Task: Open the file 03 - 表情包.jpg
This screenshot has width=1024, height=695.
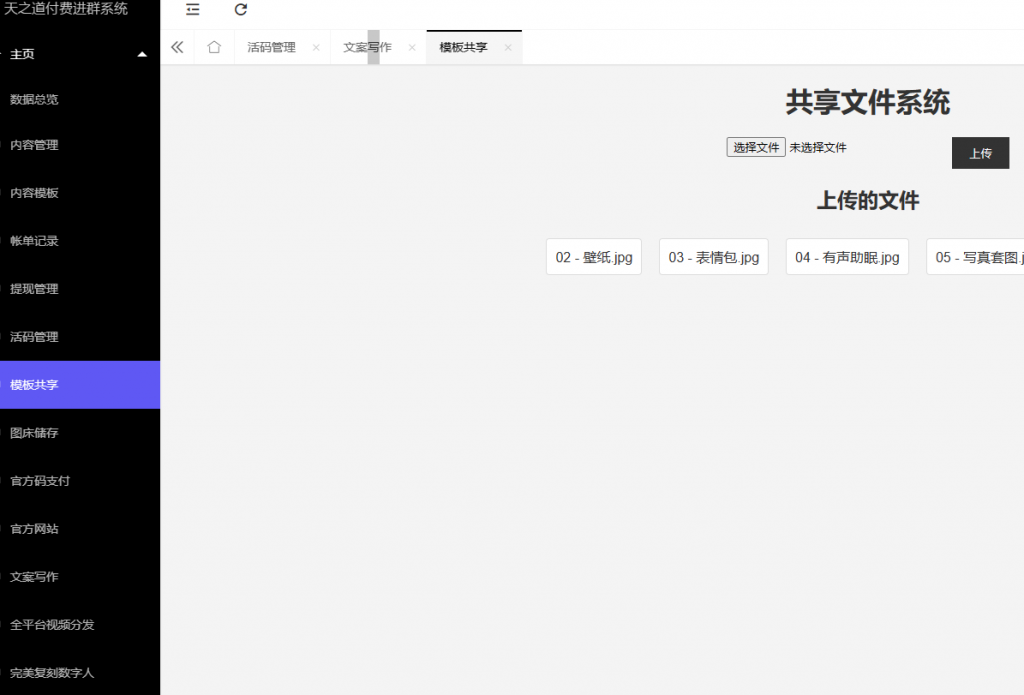Action: 713,257
